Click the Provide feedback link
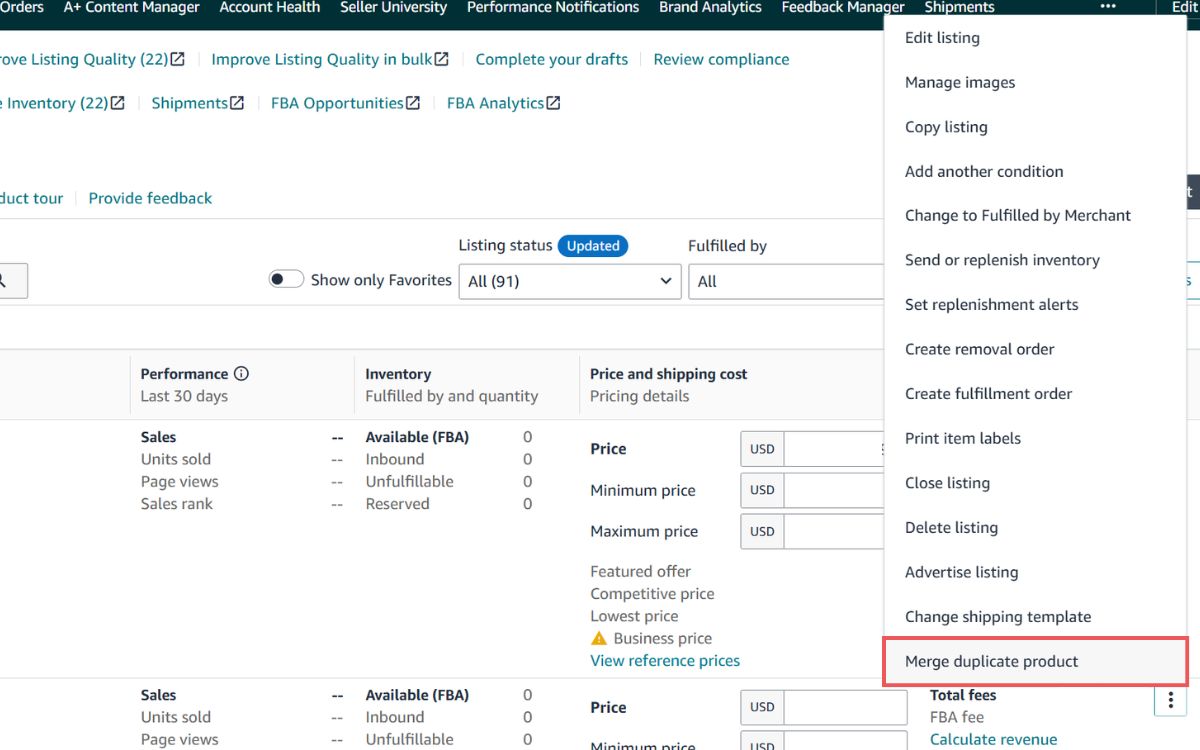The image size is (1200, 750). coord(150,198)
